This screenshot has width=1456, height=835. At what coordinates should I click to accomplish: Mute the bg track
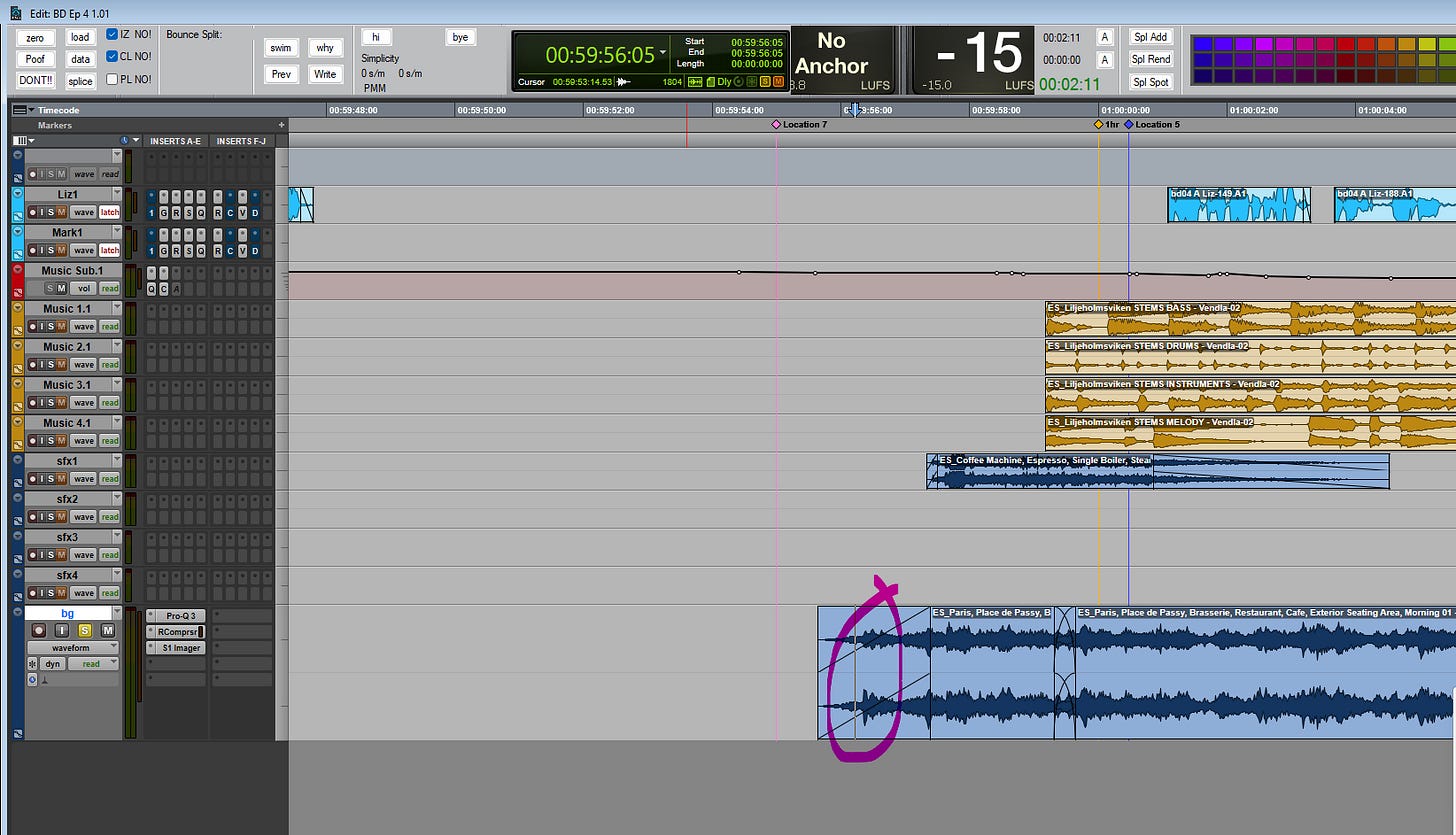[x=108, y=631]
